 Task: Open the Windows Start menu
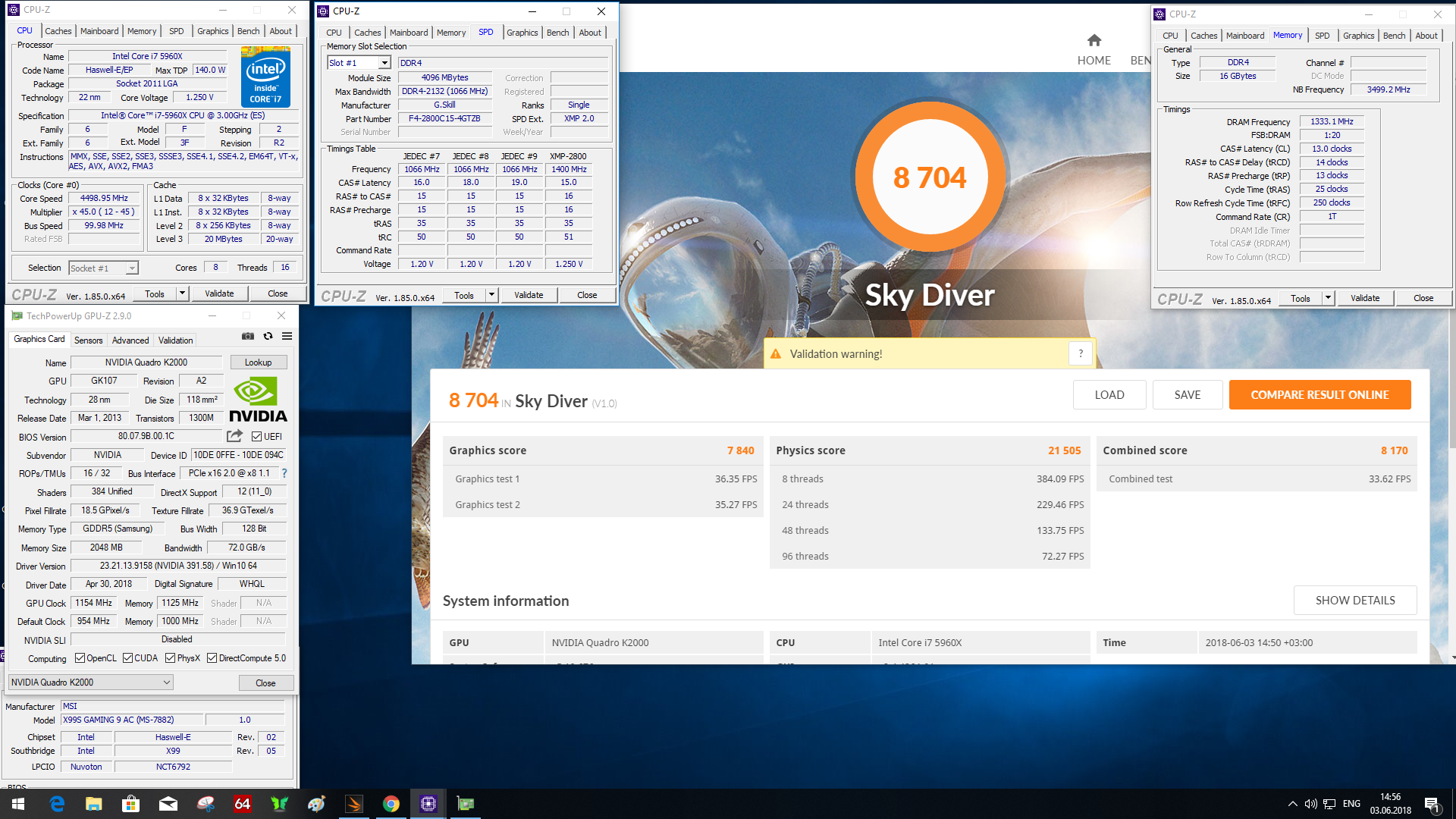[18, 804]
